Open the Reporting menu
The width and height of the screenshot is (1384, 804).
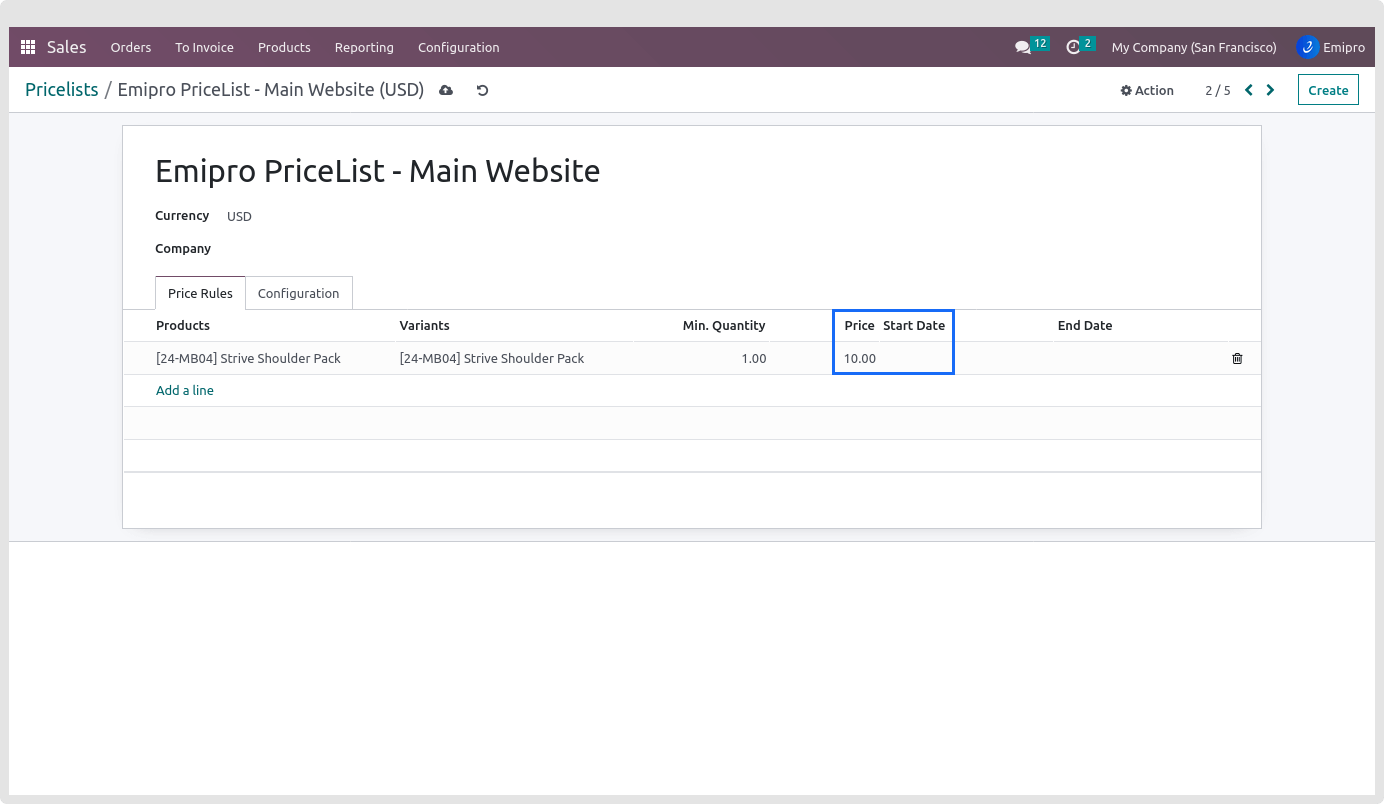pyautogui.click(x=364, y=47)
